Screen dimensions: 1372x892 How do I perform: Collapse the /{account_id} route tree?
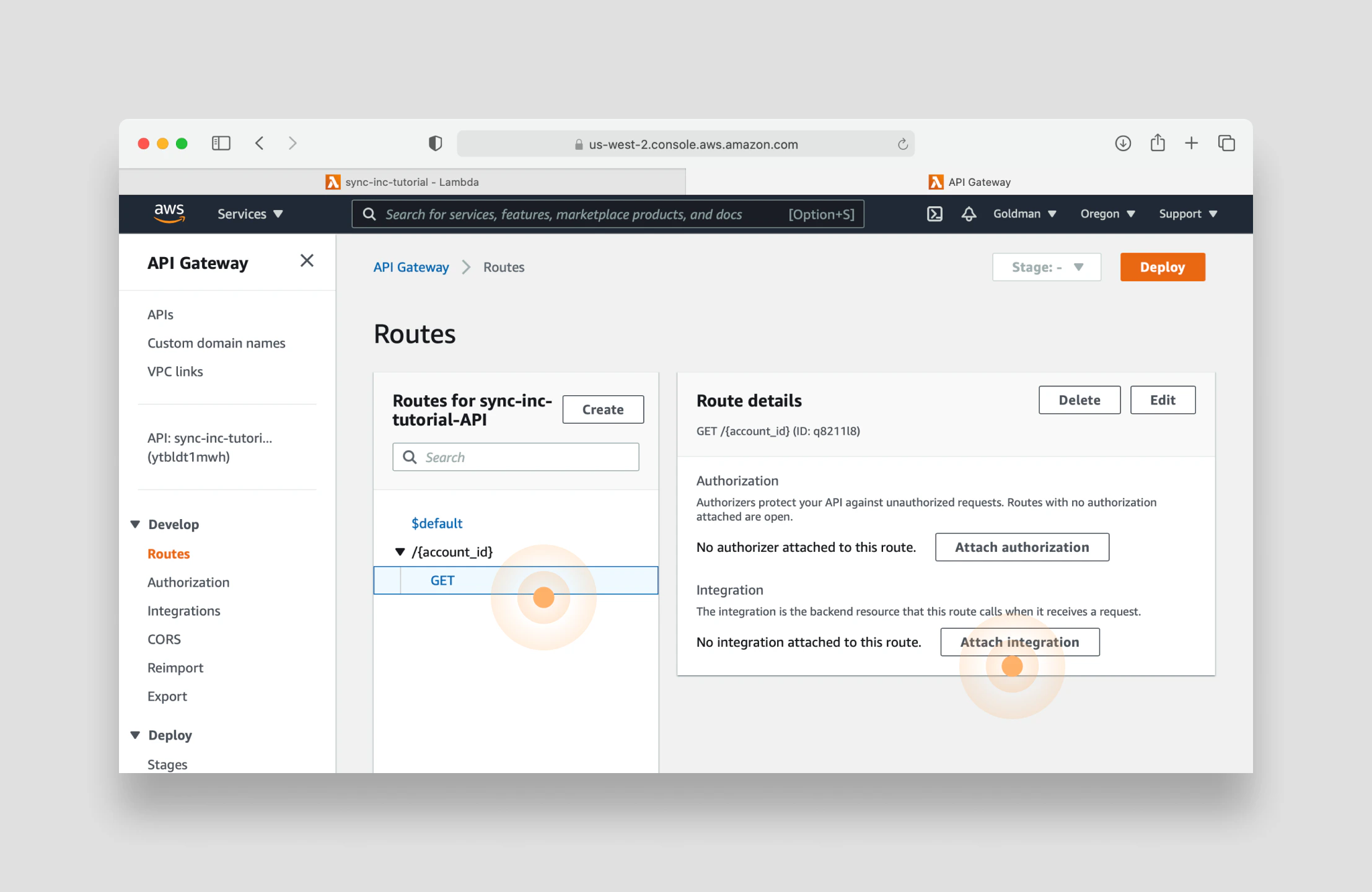click(x=400, y=551)
